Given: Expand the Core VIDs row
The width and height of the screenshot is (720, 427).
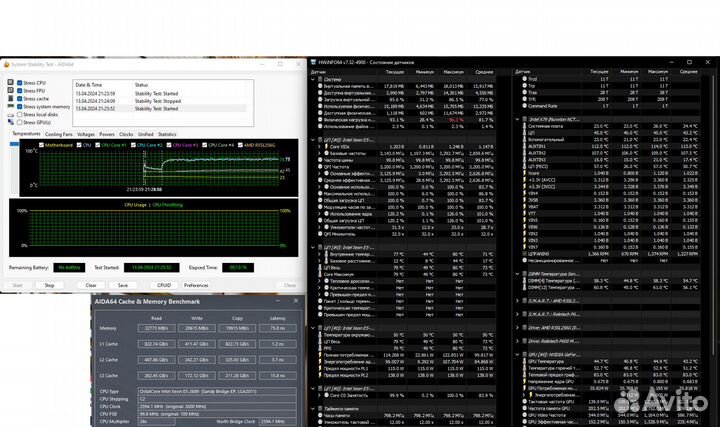Looking at the screenshot, I should [320, 146].
